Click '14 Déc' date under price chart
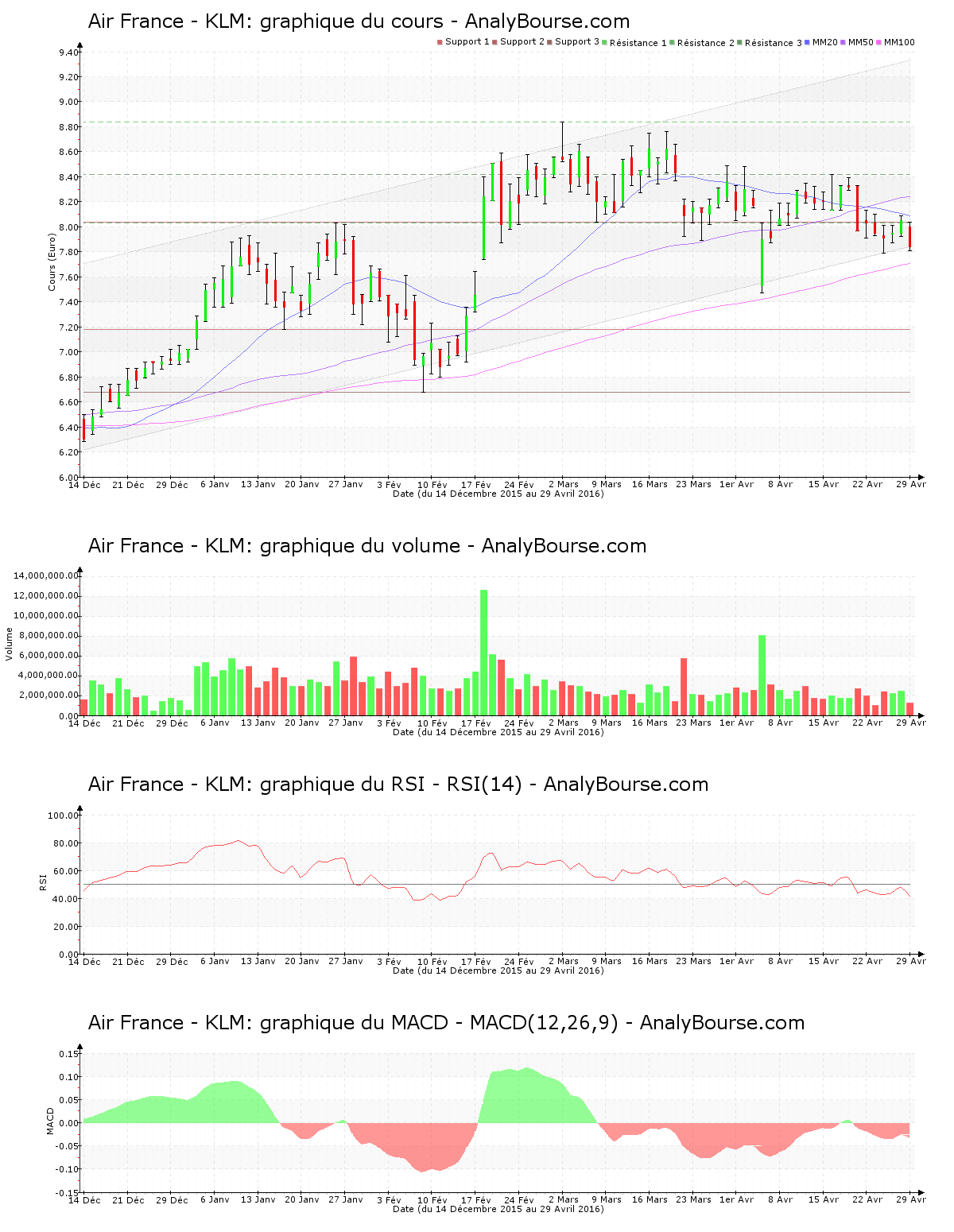 tap(84, 485)
